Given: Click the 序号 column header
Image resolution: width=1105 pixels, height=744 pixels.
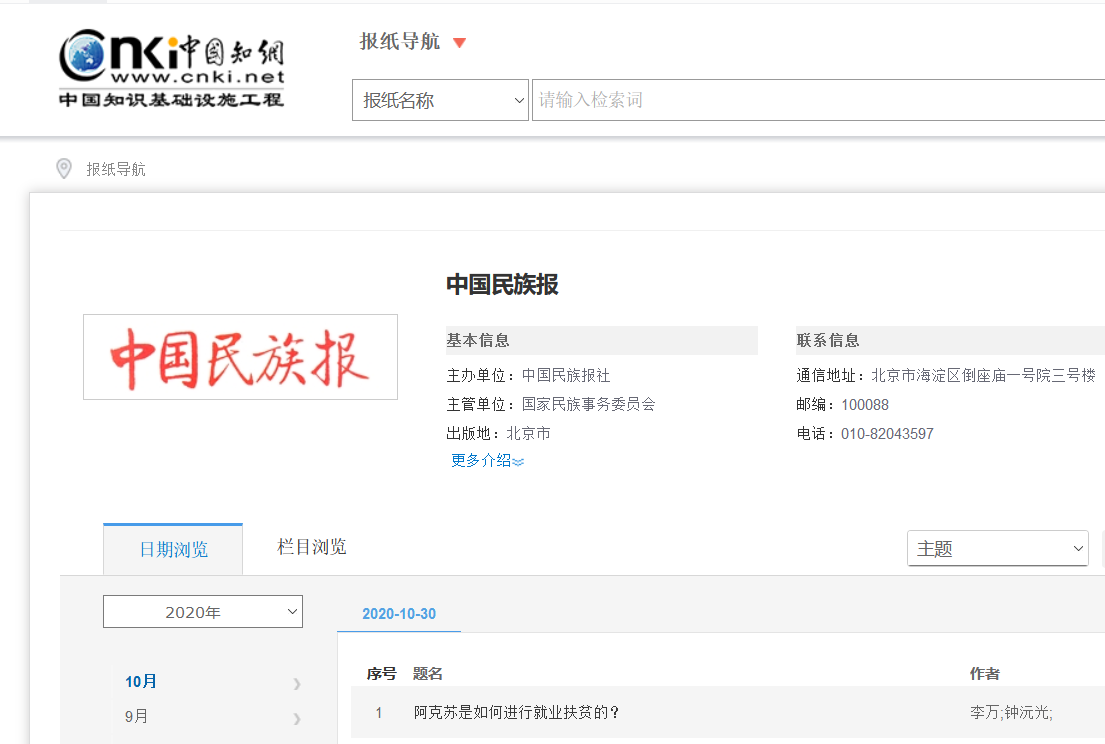Looking at the screenshot, I should pos(381,674).
